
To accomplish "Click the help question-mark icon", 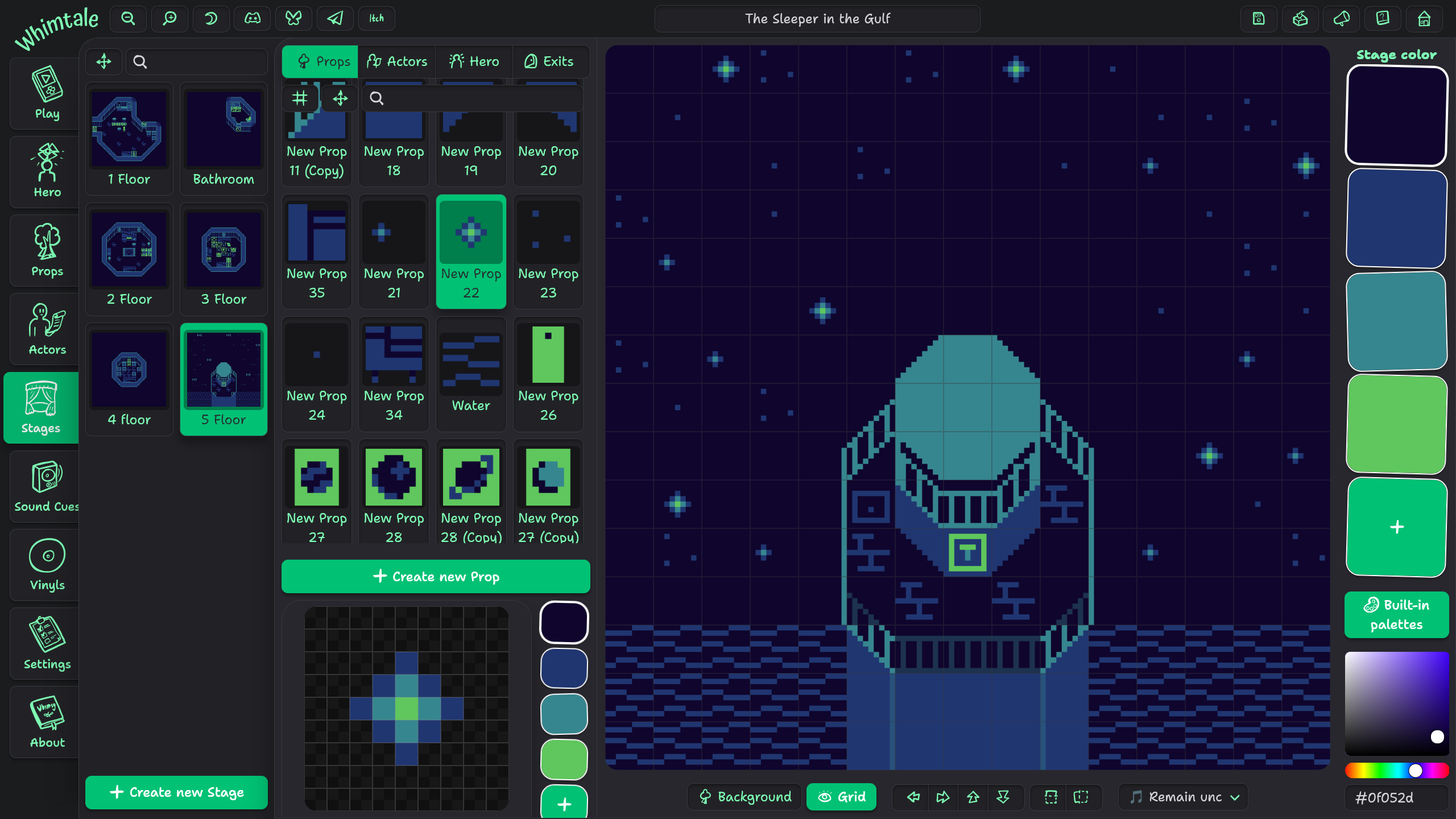I will click(x=1382, y=18).
